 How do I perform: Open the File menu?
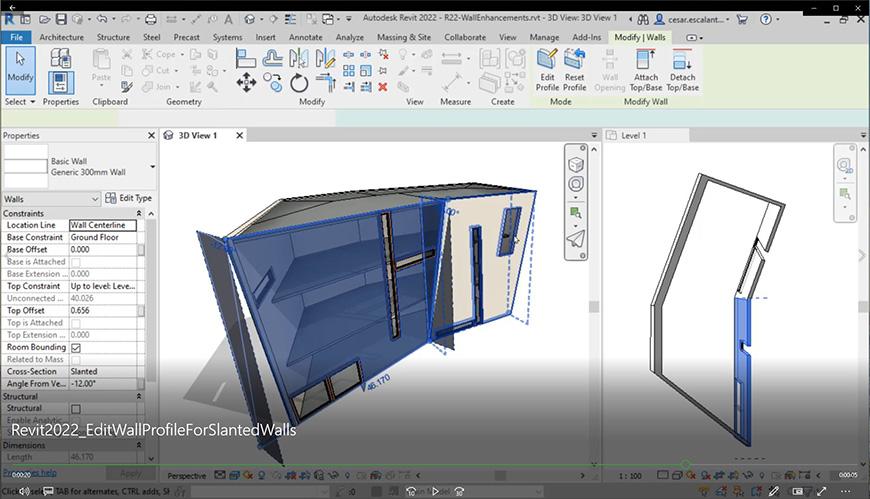point(17,37)
